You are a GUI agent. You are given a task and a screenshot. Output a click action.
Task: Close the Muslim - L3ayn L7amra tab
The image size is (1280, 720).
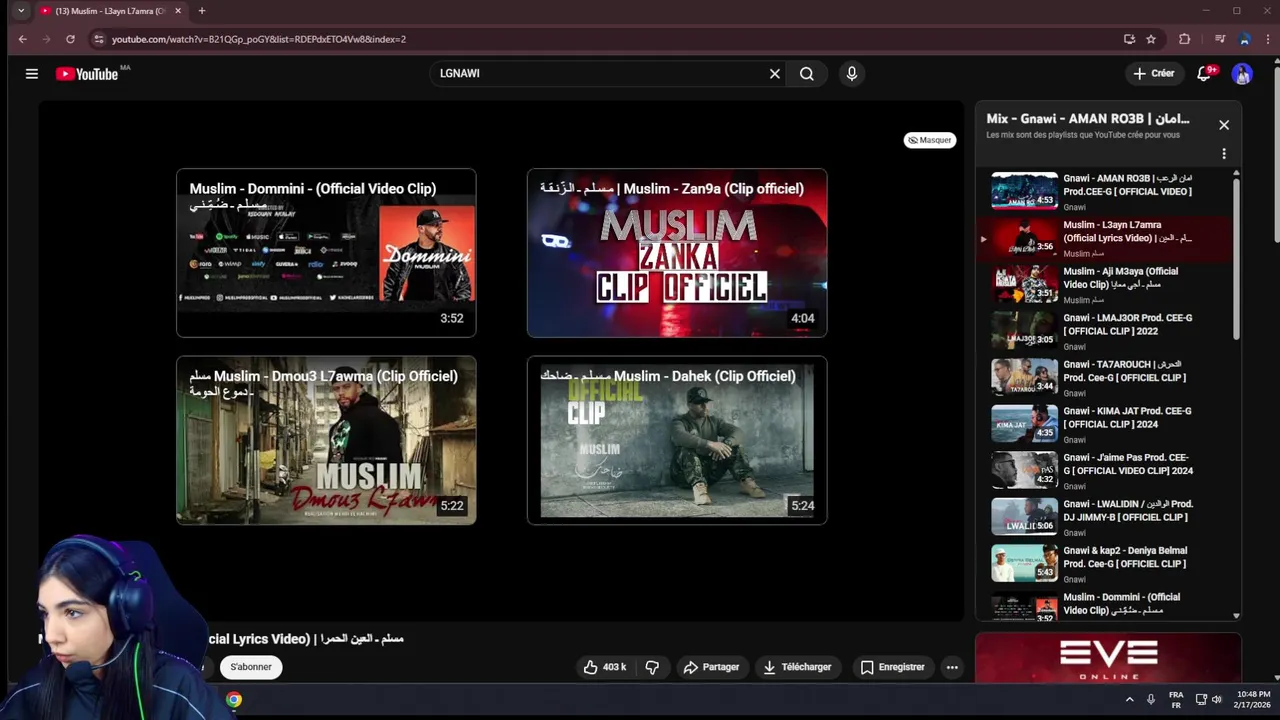[x=178, y=11]
